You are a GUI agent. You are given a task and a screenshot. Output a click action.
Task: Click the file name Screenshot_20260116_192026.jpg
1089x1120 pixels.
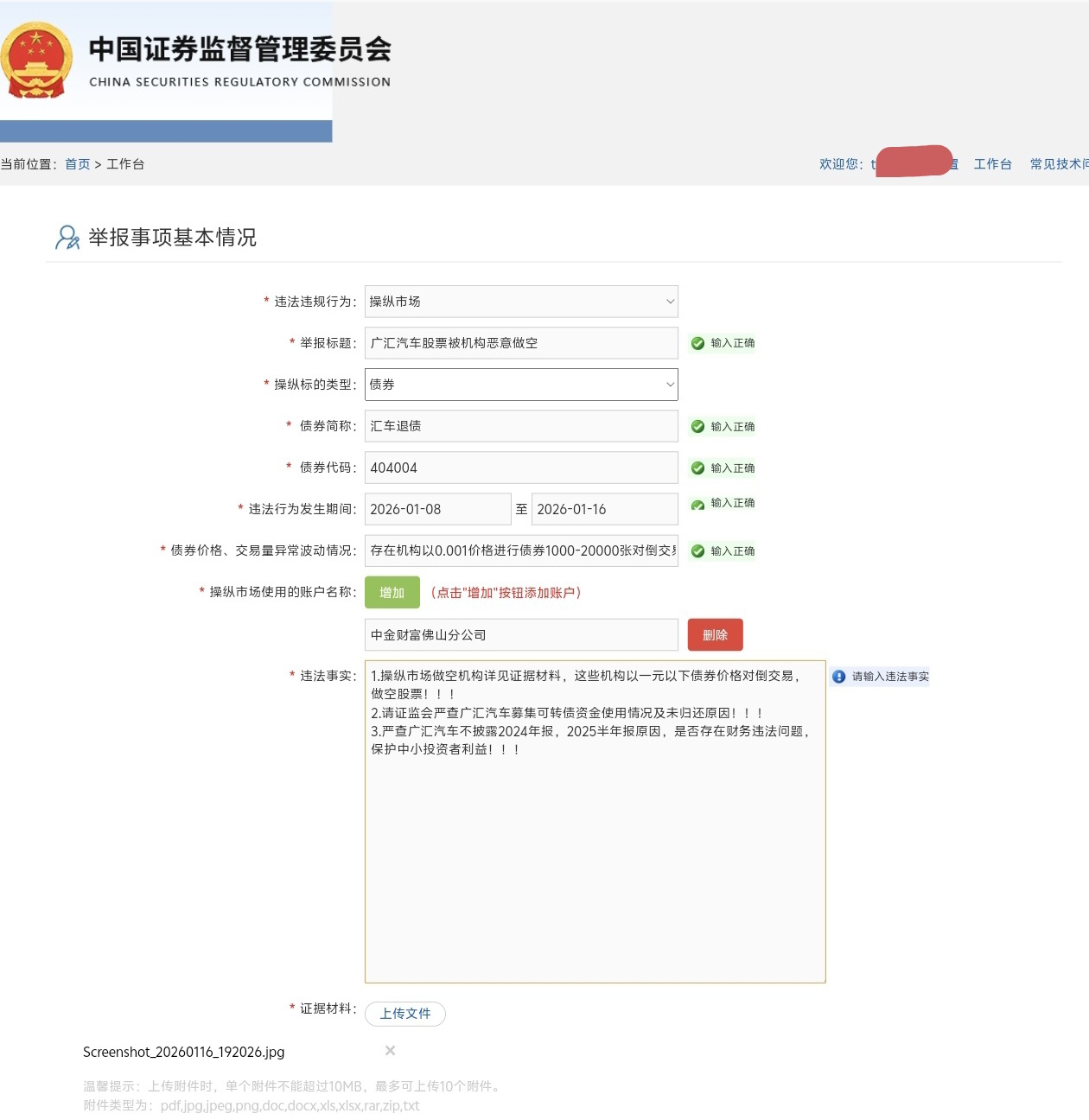pos(183,1052)
